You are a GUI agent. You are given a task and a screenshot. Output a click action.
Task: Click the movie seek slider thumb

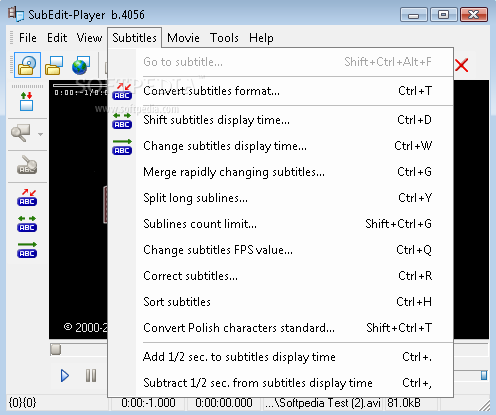(x=56, y=349)
